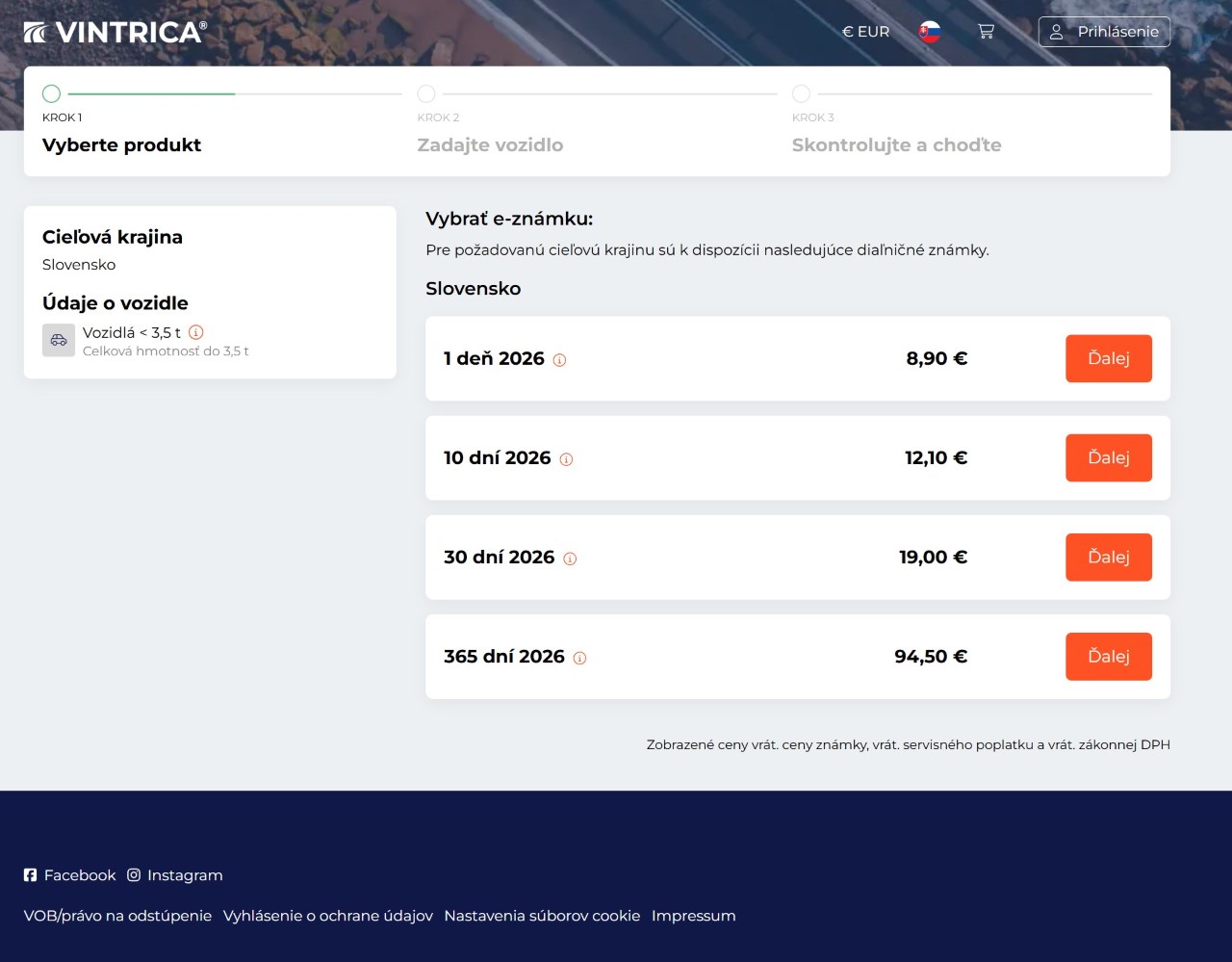Select the Krok 2 step circle
This screenshot has height=962, width=1232.
tap(426, 93)
